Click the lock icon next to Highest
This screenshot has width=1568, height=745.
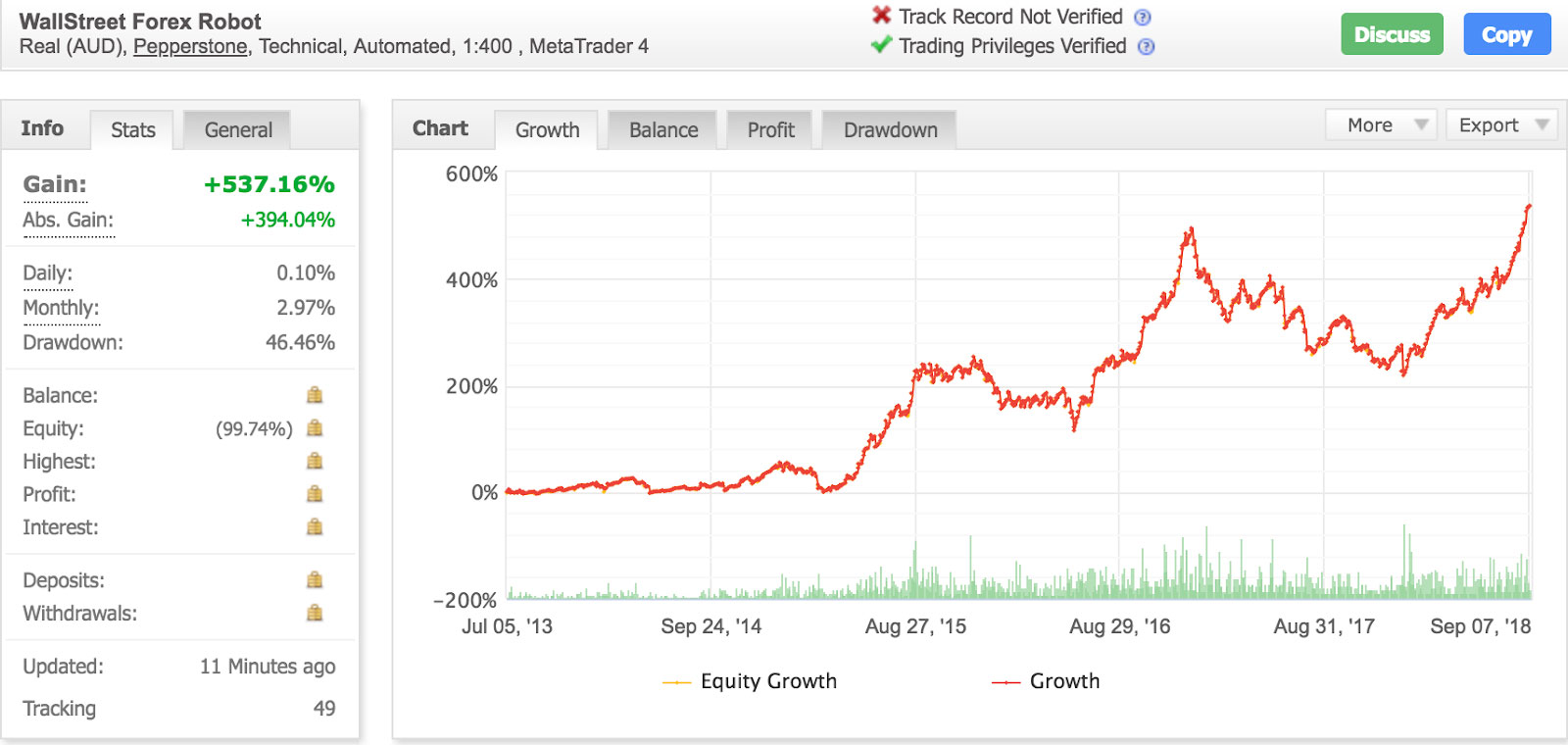(315, 461)
